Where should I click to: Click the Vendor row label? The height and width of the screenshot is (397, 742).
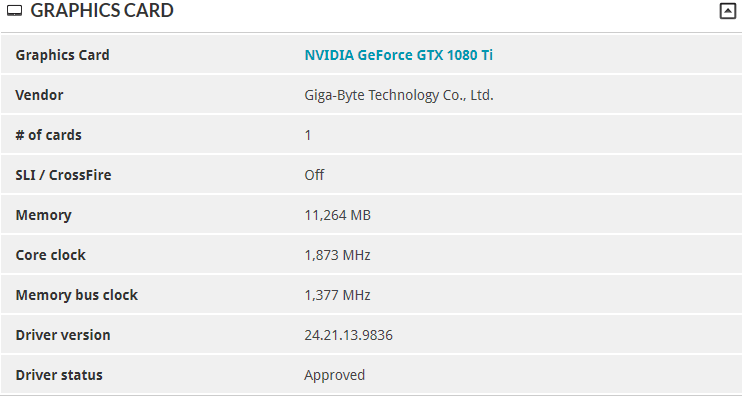pos(39,95)
